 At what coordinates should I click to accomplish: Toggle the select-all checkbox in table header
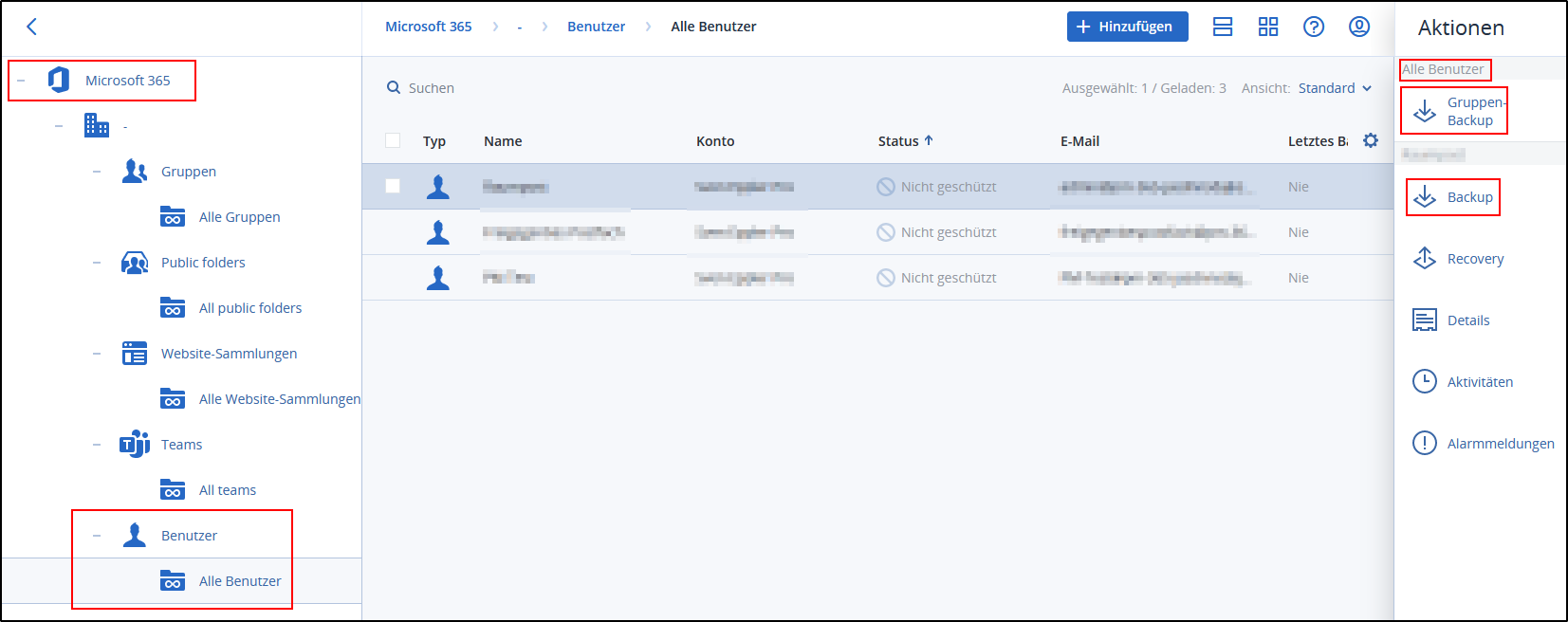point(393,140)
